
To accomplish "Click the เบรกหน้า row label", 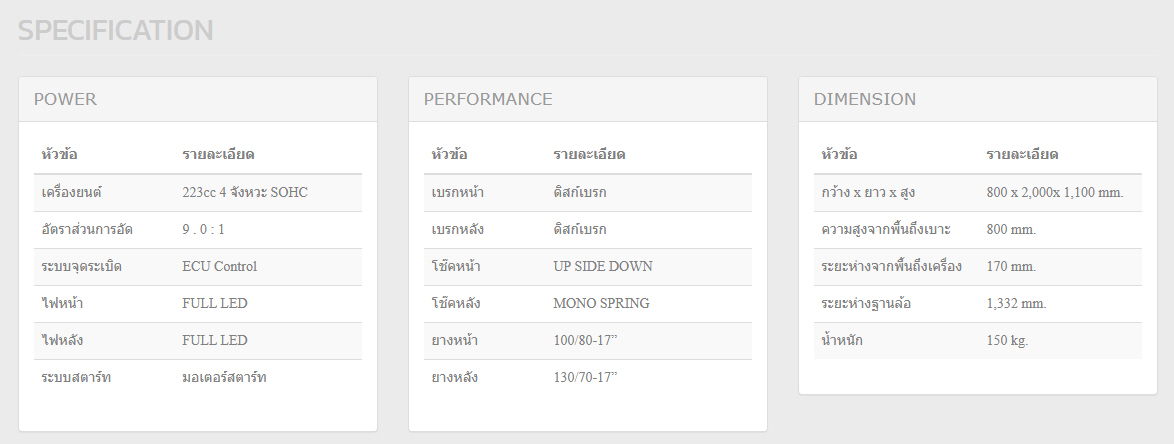I will point(458,192).
